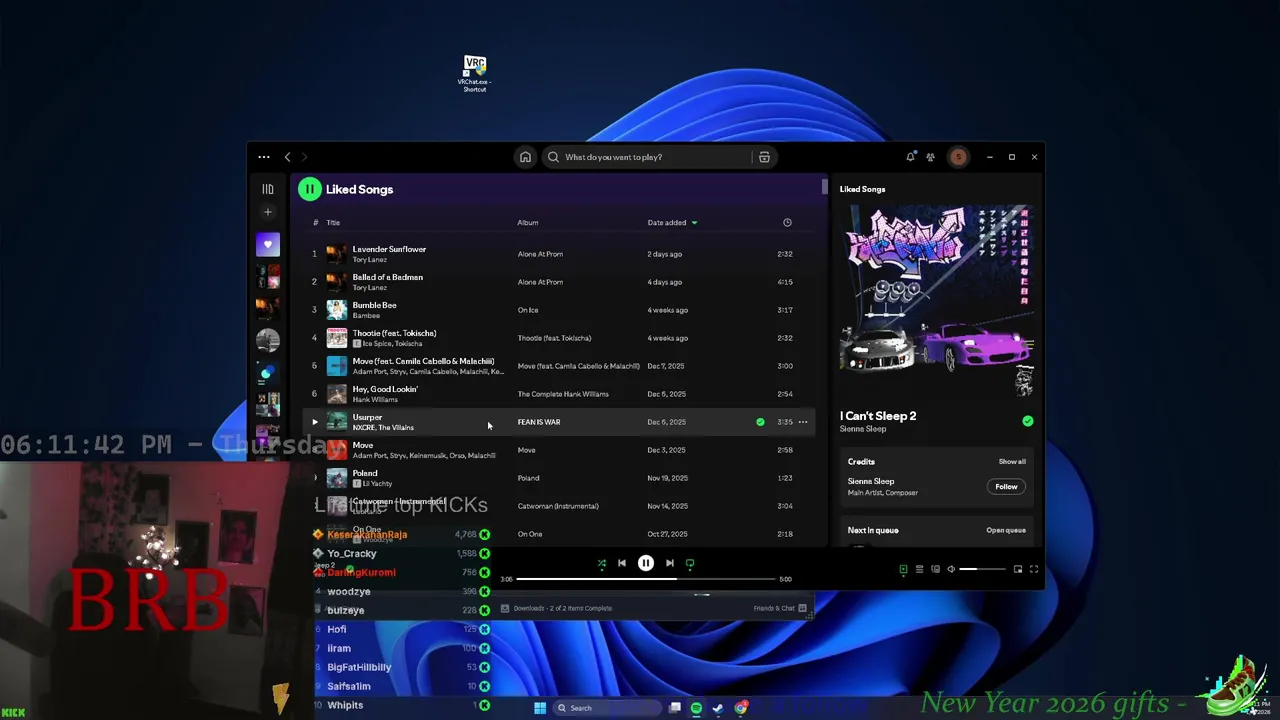Show all credits
Screen dimensions: 1280x720
pos(1012,462)
